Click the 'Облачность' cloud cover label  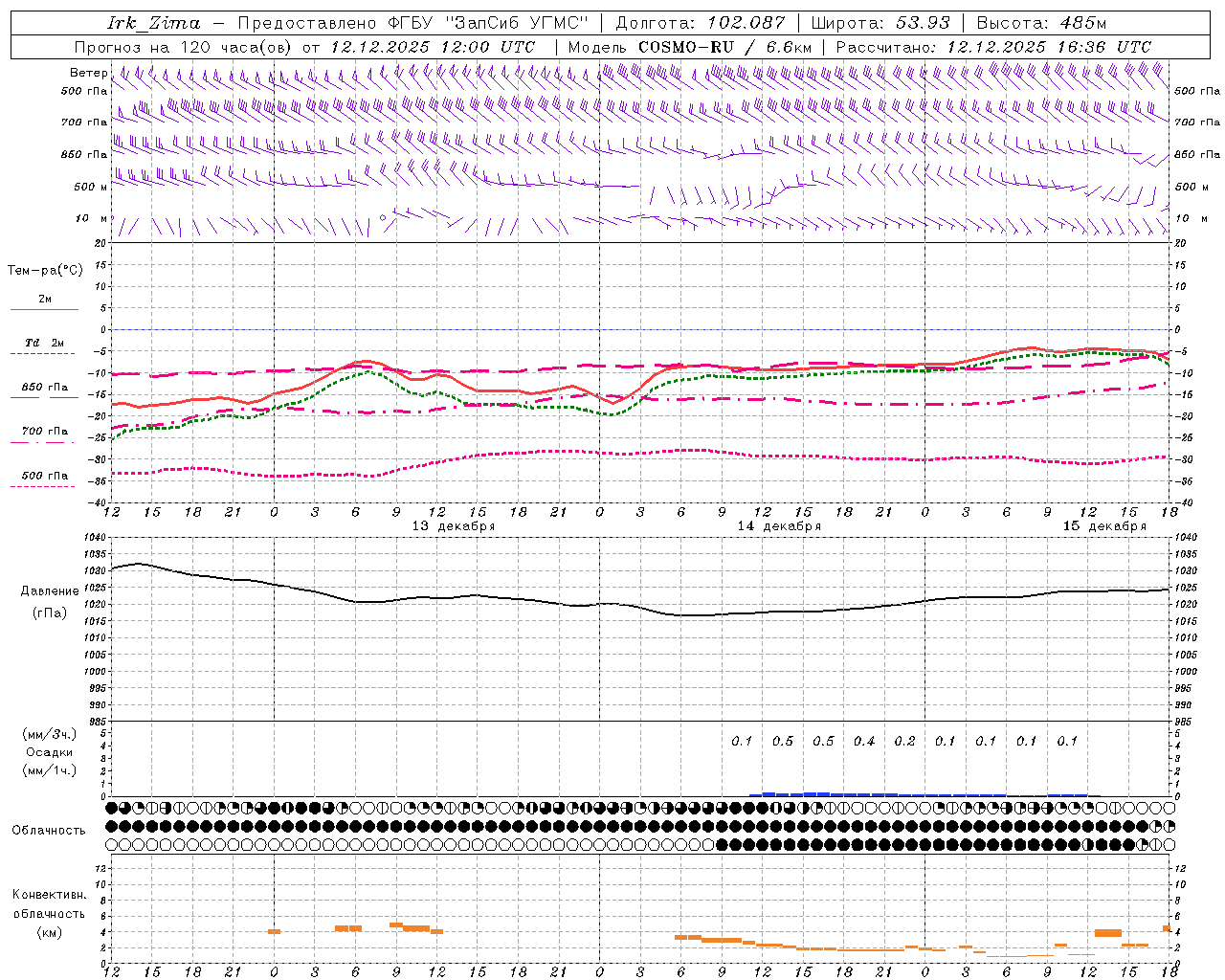[49, 830]
